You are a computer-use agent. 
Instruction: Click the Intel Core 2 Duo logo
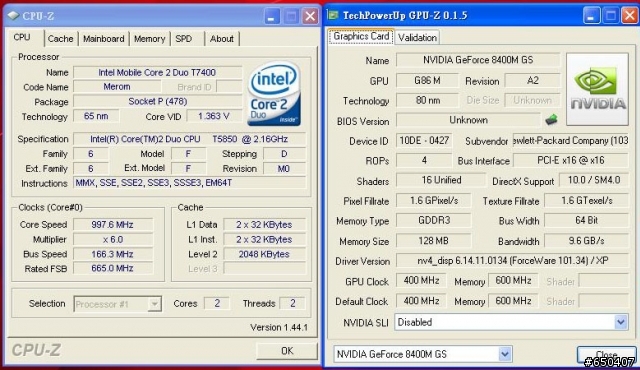coord(274,94)
